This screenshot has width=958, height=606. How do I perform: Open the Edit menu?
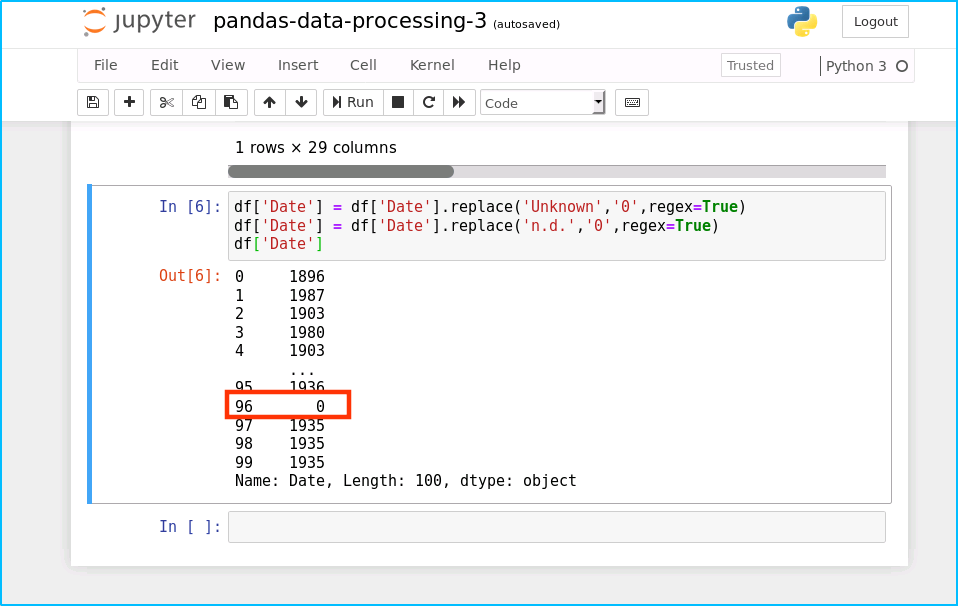point(164,65)
